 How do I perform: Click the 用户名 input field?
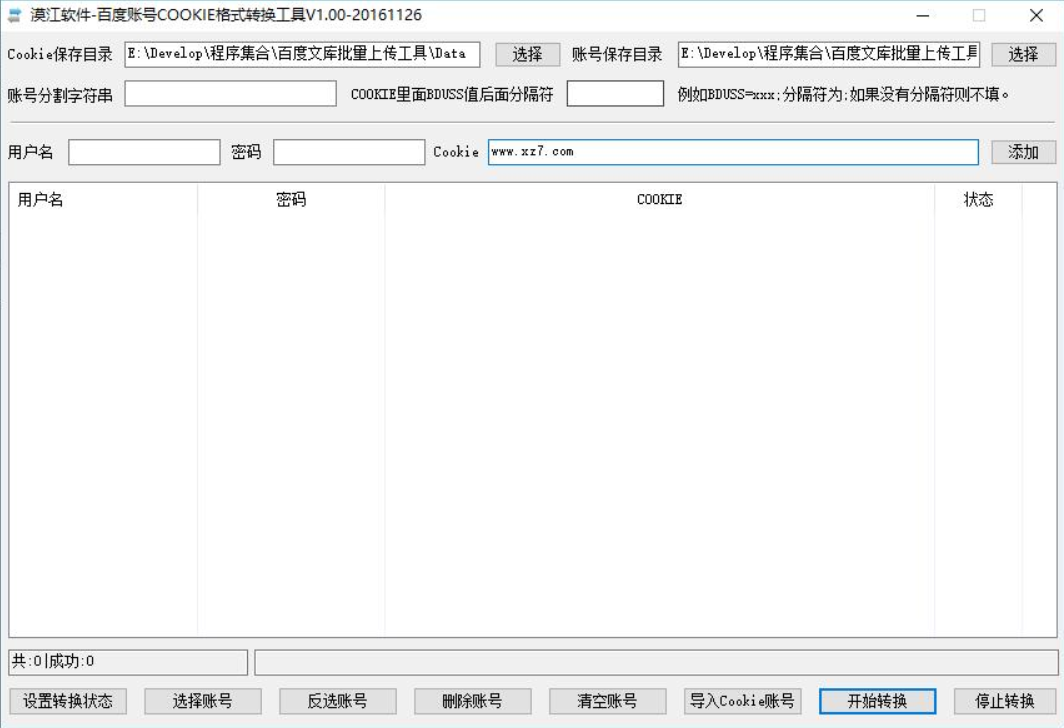click(x=144, y=152)
